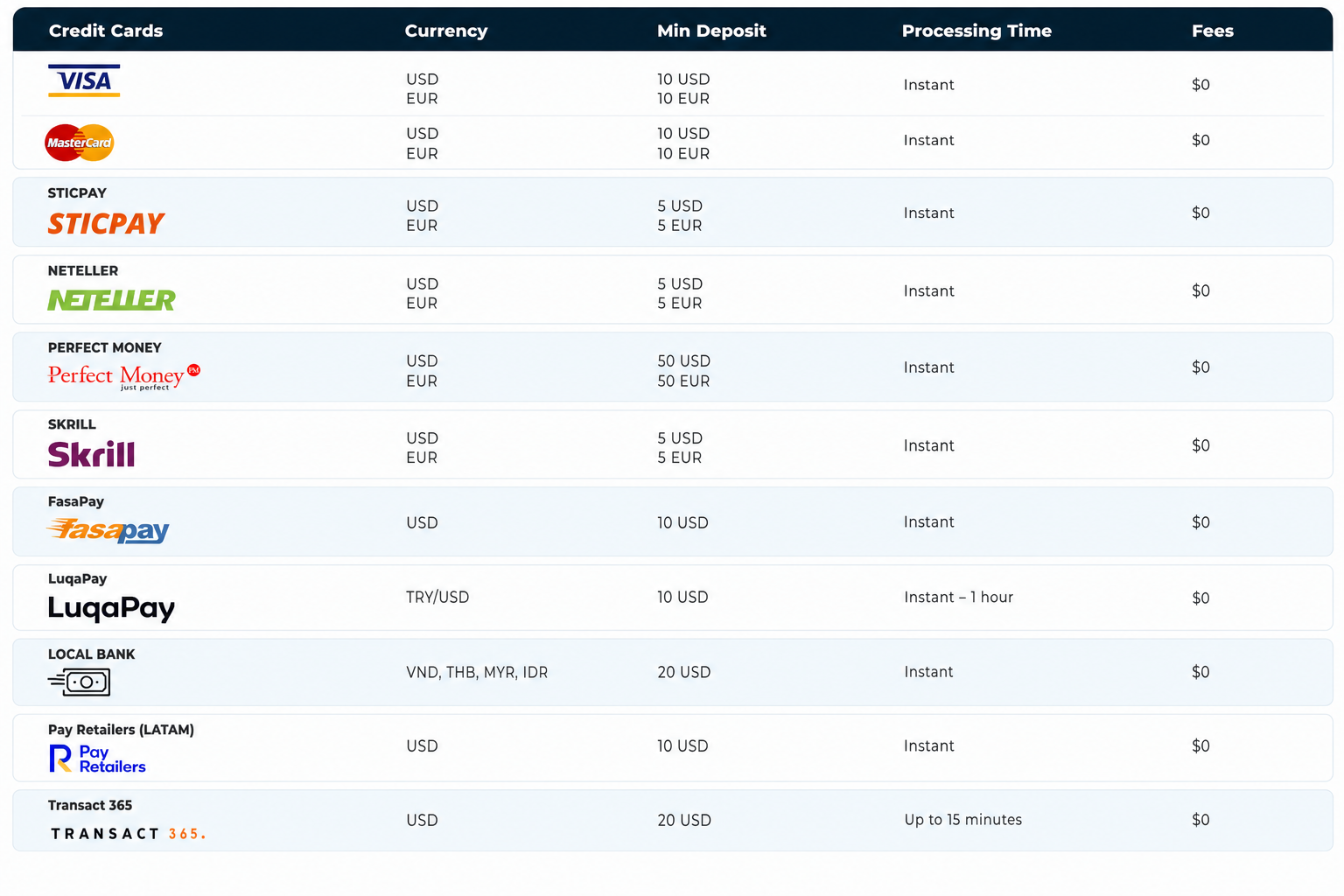The height and width of the screenshot is (896, 1344).
Task: Click the Perfect Money row $0 fee
Action: [x=1200, y=367]
